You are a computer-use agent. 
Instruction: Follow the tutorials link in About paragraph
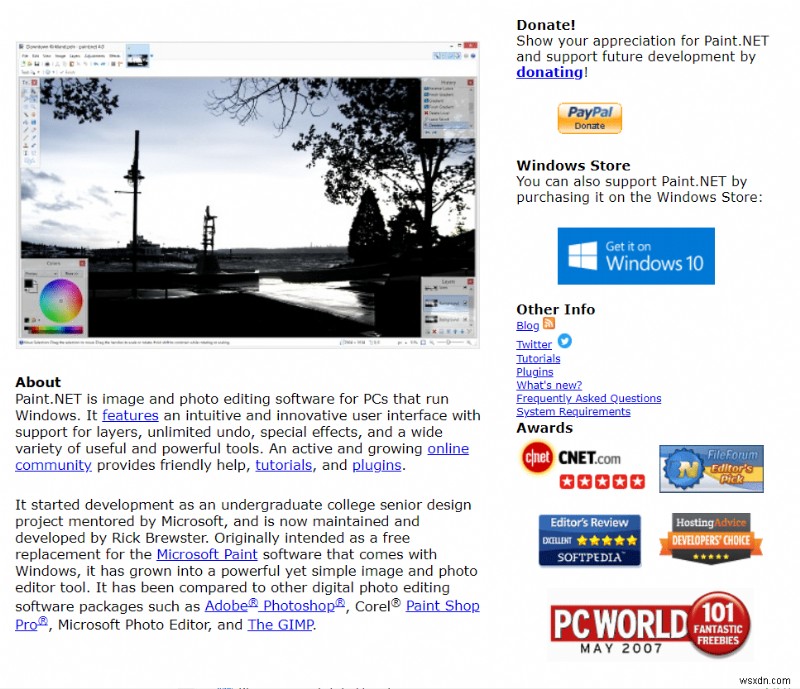[284, 465]
